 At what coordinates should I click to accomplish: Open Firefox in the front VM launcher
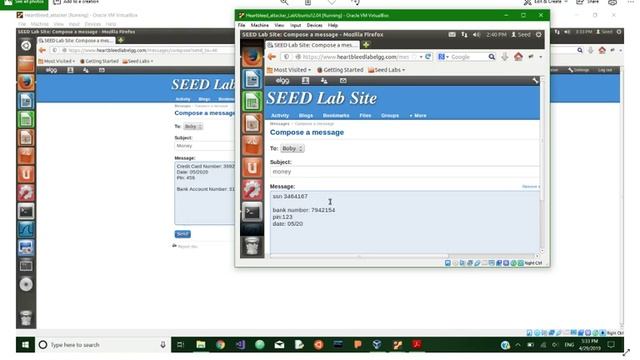252,57
